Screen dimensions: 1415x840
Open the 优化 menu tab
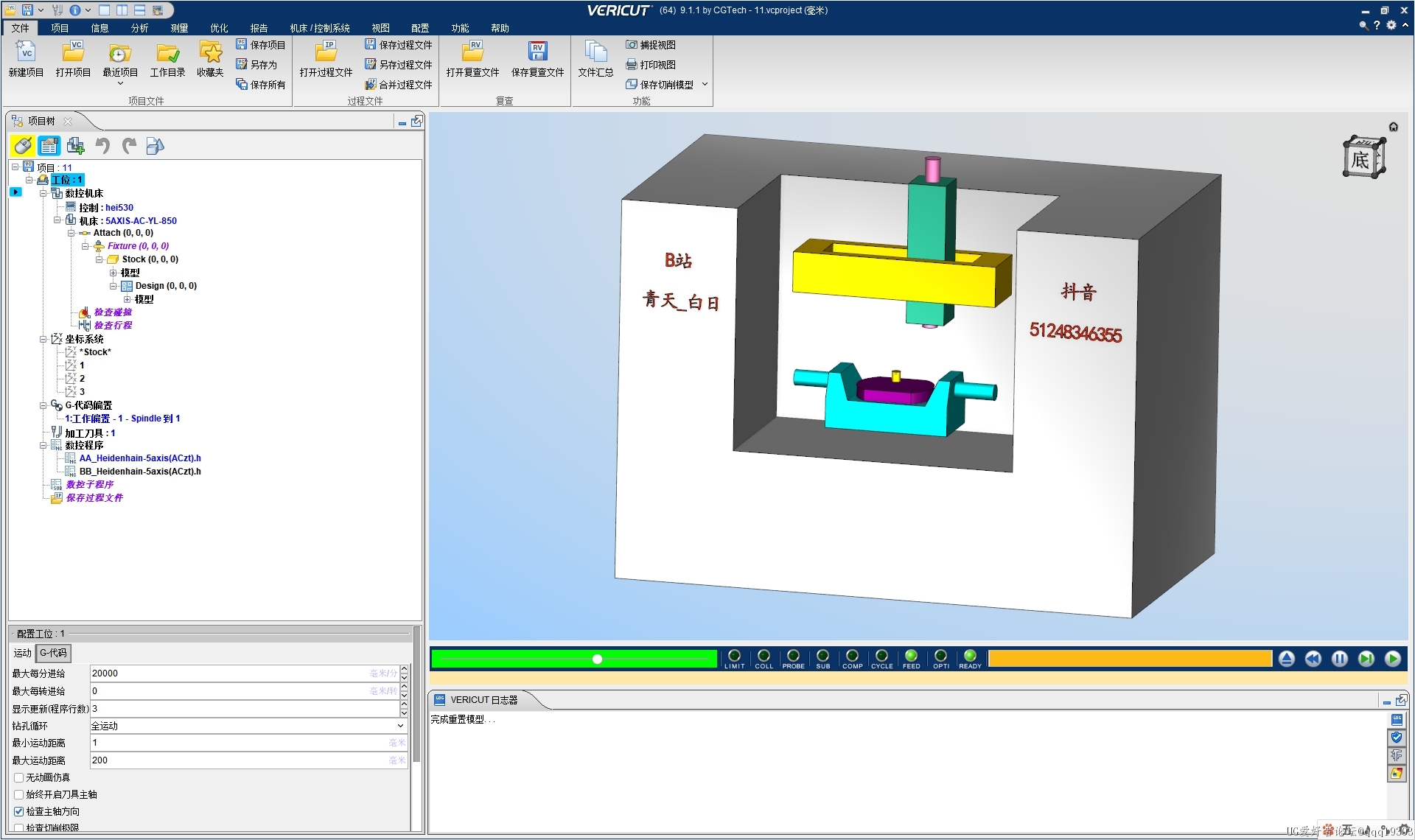click(x=219, y=28)
